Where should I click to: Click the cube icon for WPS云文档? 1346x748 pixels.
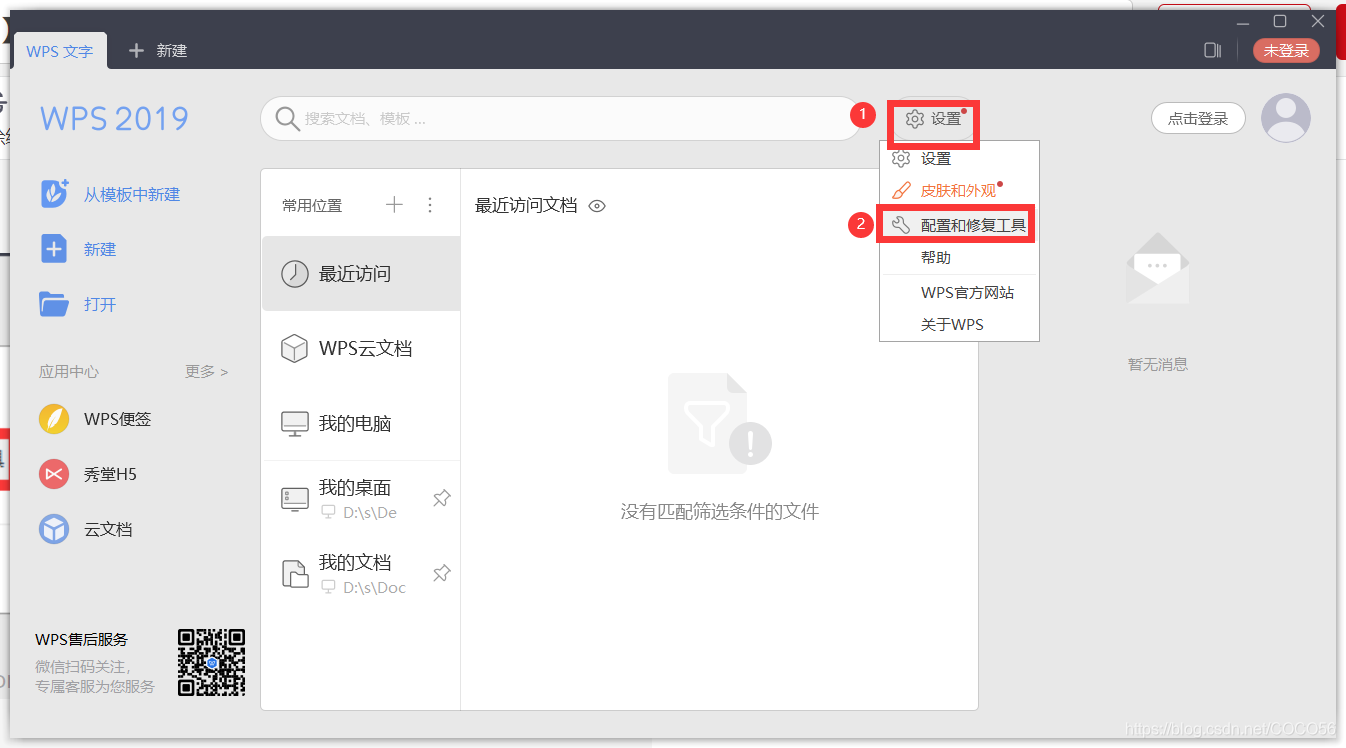tap(294, 349)
